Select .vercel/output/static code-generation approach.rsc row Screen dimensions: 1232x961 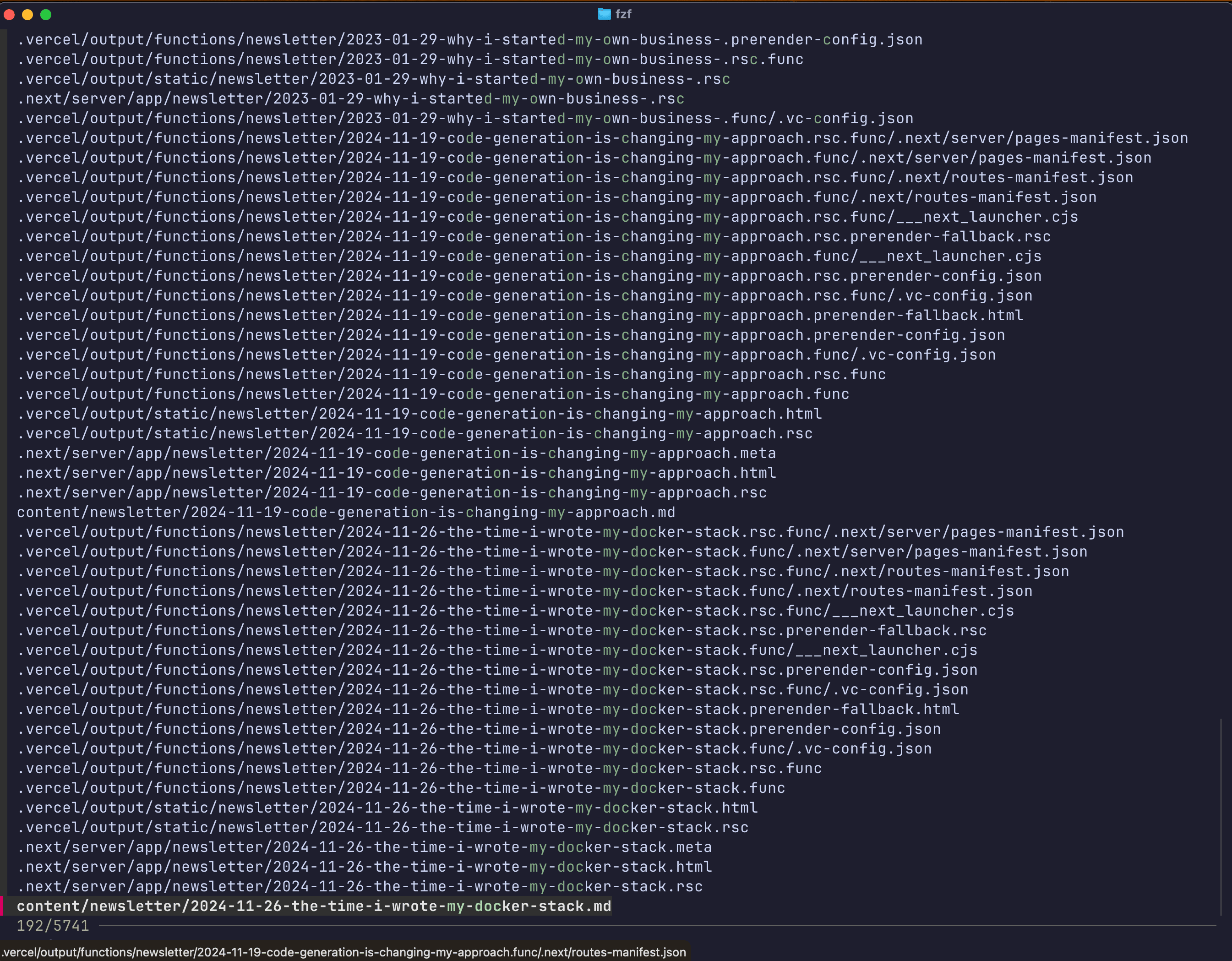[x=414, y=434]
